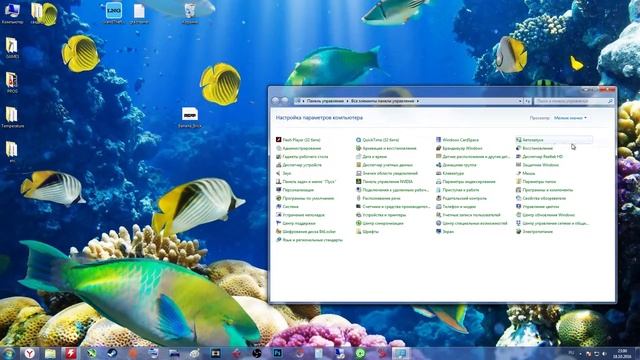The image size is (640, 360).
Task: Open Устранение неполадок
Action: [300, 215]
